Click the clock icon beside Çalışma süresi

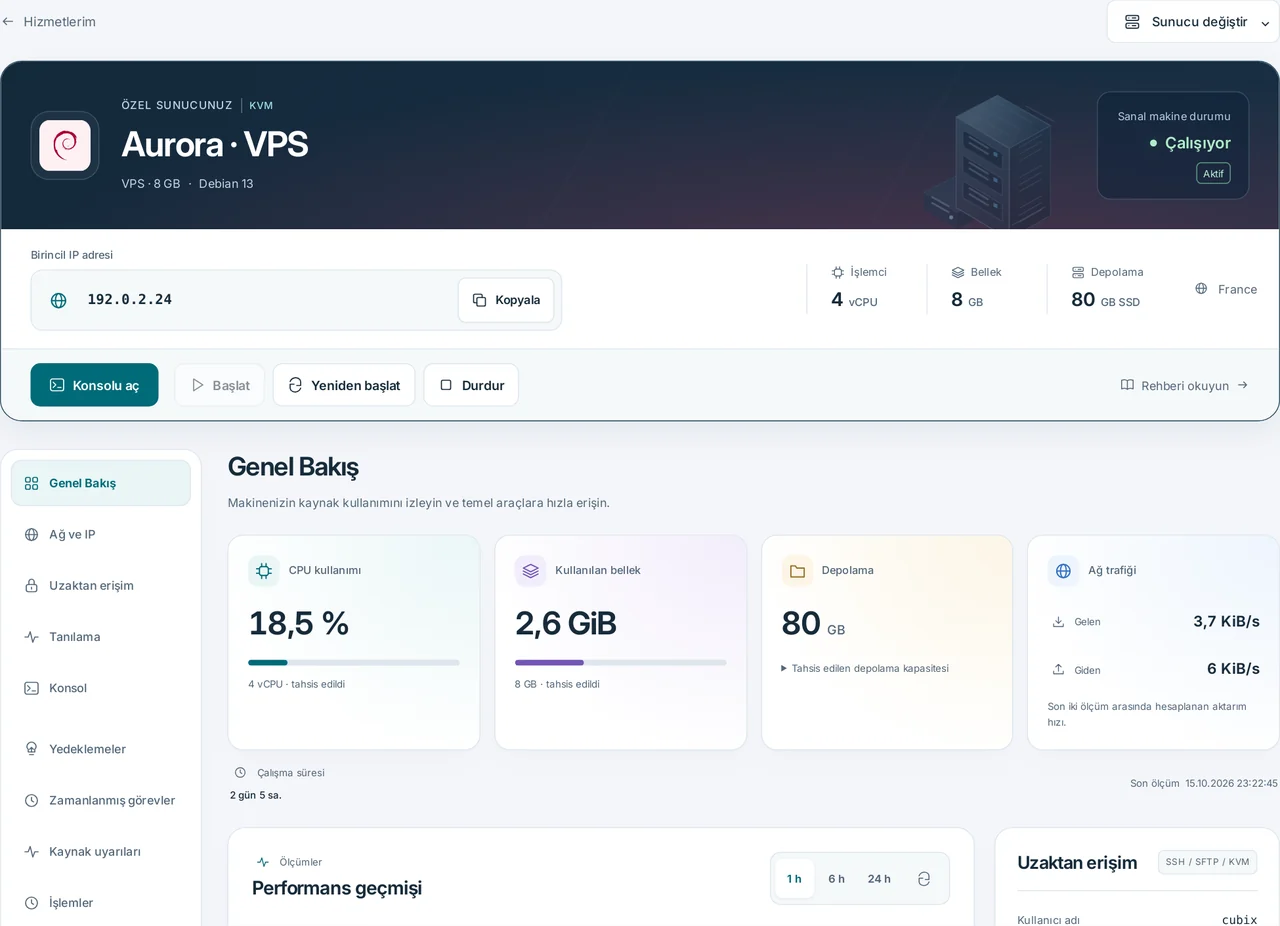click(240, 773)
